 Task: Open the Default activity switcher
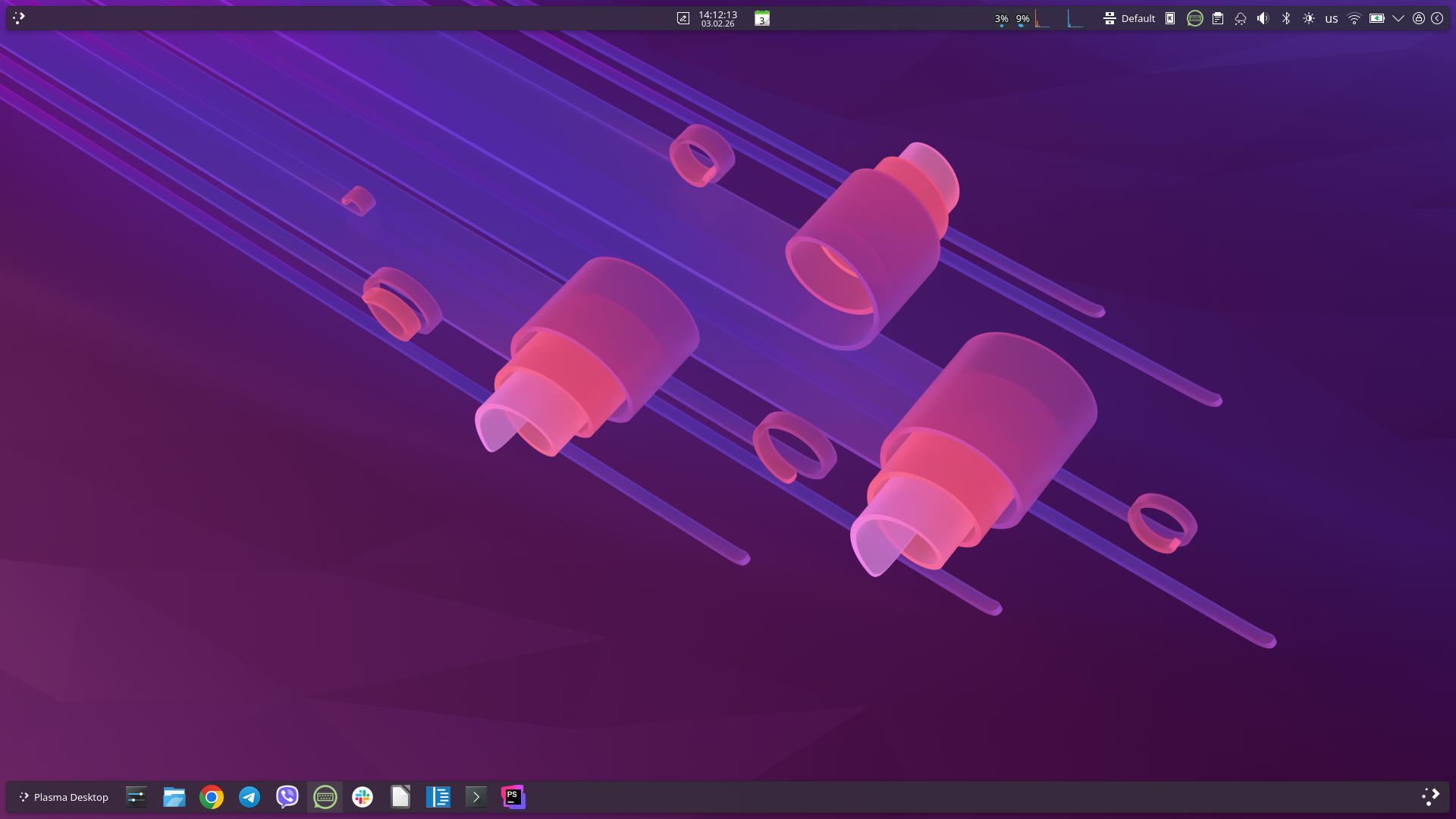[1129, 18]
